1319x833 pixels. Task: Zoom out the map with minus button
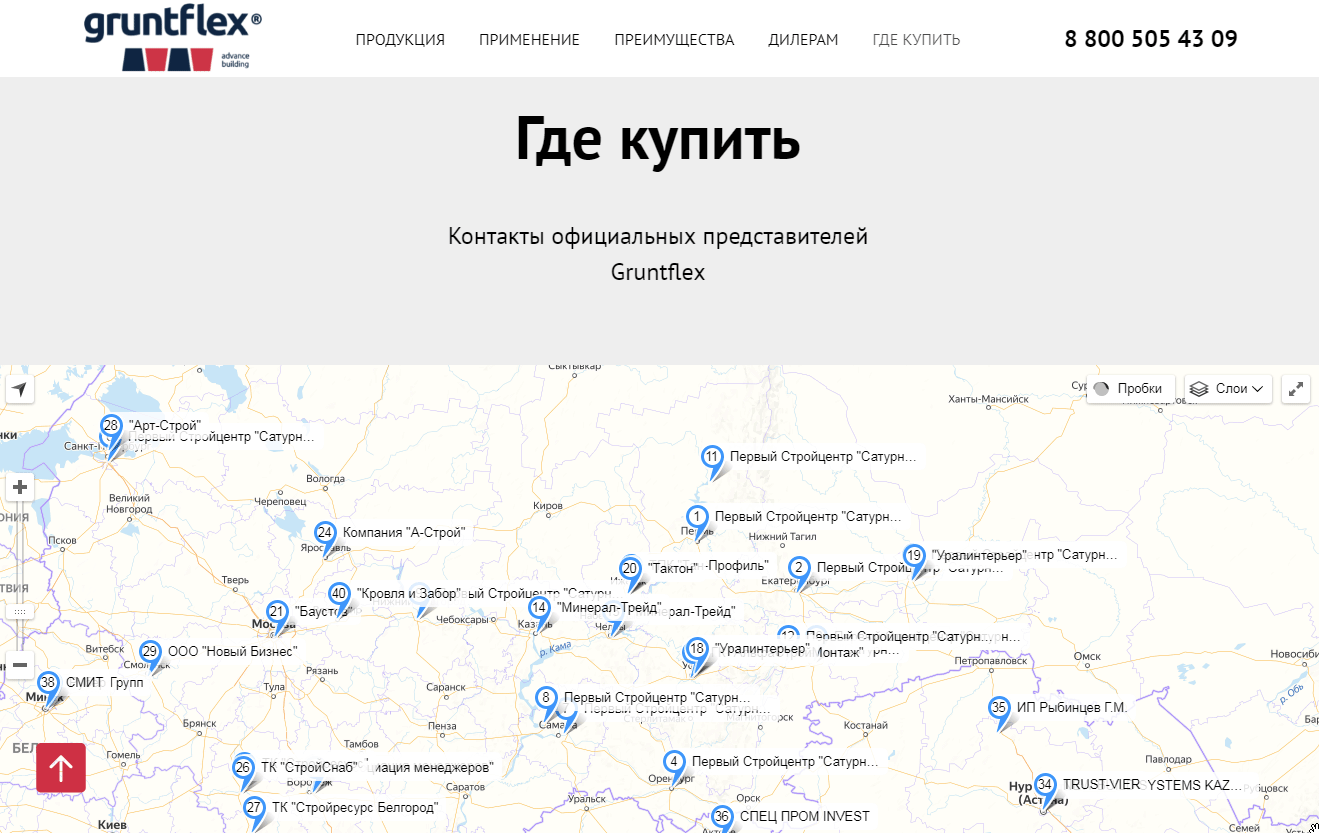coord(20,665)
